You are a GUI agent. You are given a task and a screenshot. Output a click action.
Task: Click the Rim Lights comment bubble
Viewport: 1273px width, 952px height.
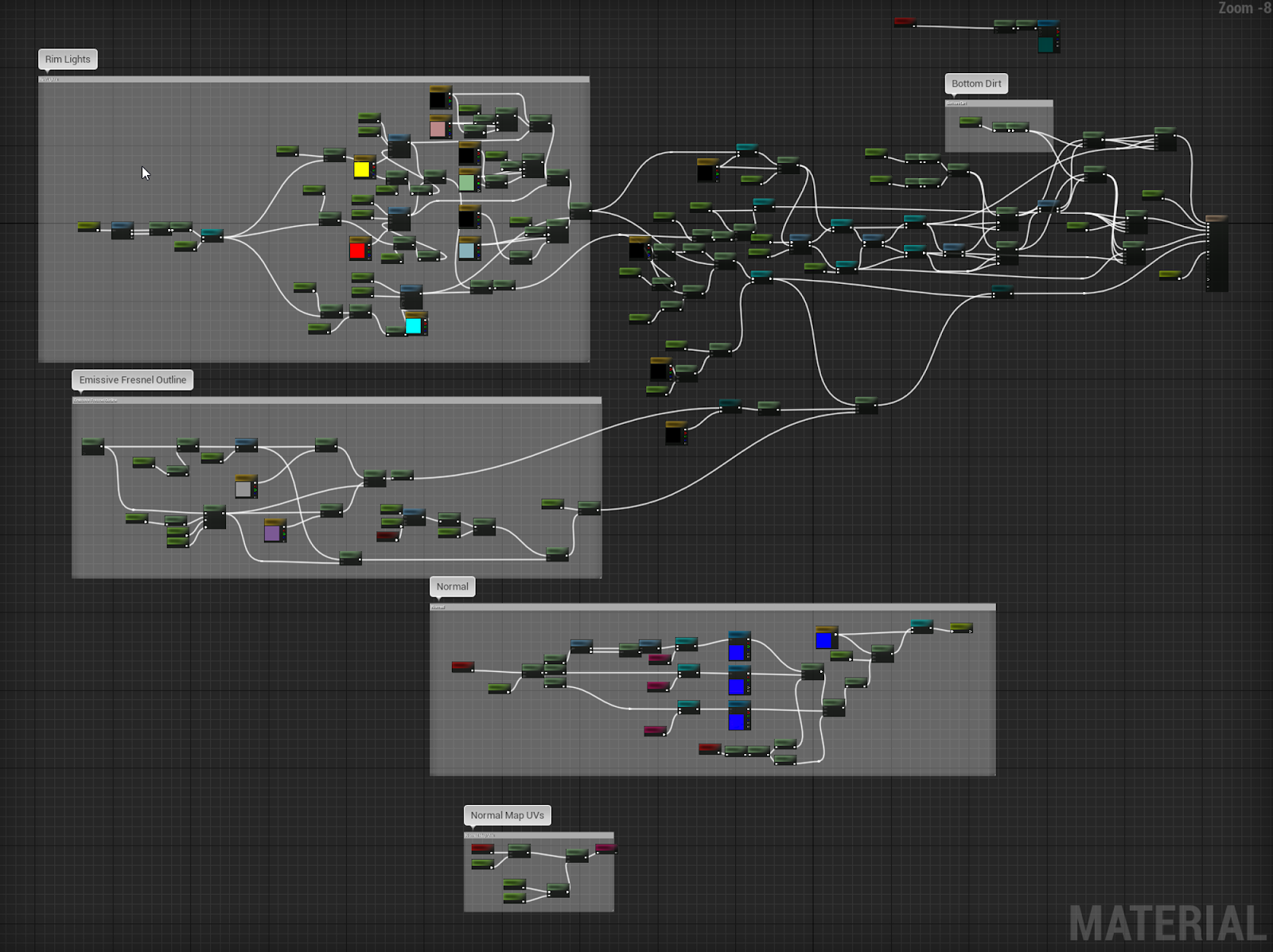[x=68, y=60]
